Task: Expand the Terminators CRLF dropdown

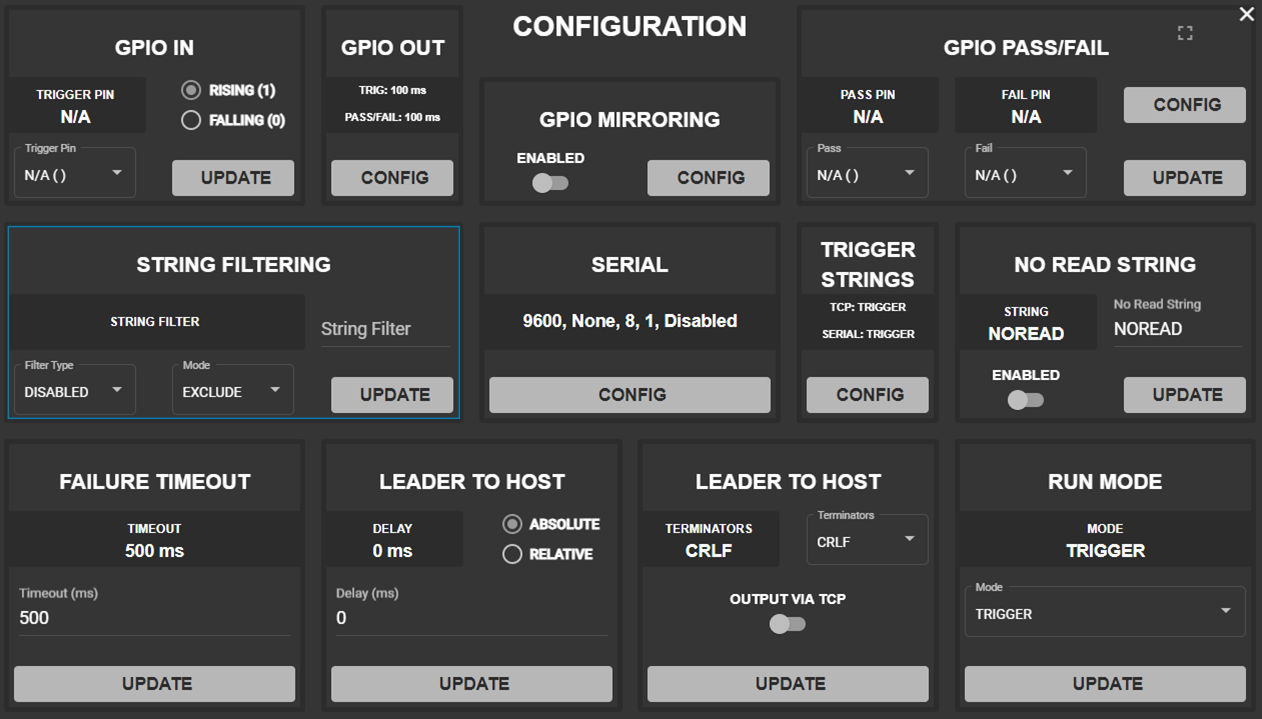Action: pos(866,540)
